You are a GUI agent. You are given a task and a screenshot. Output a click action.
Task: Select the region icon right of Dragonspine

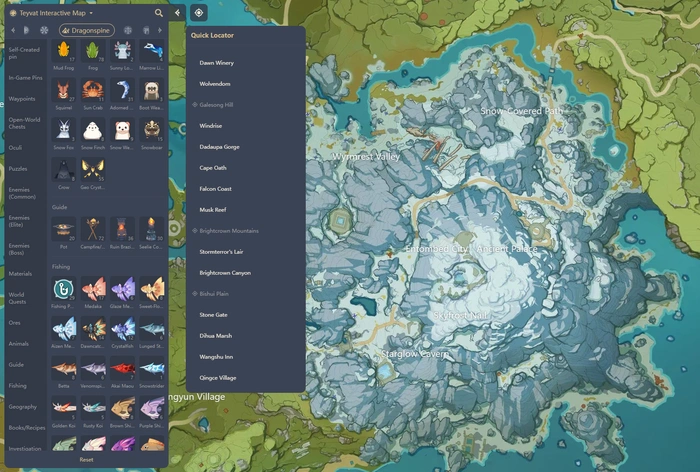[128, 30]
